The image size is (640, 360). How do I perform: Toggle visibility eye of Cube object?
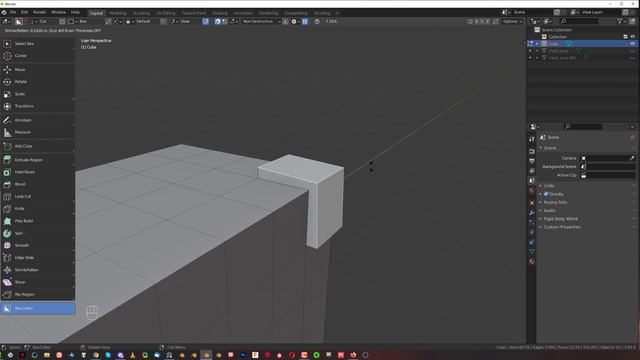click(x=632, y=44)
